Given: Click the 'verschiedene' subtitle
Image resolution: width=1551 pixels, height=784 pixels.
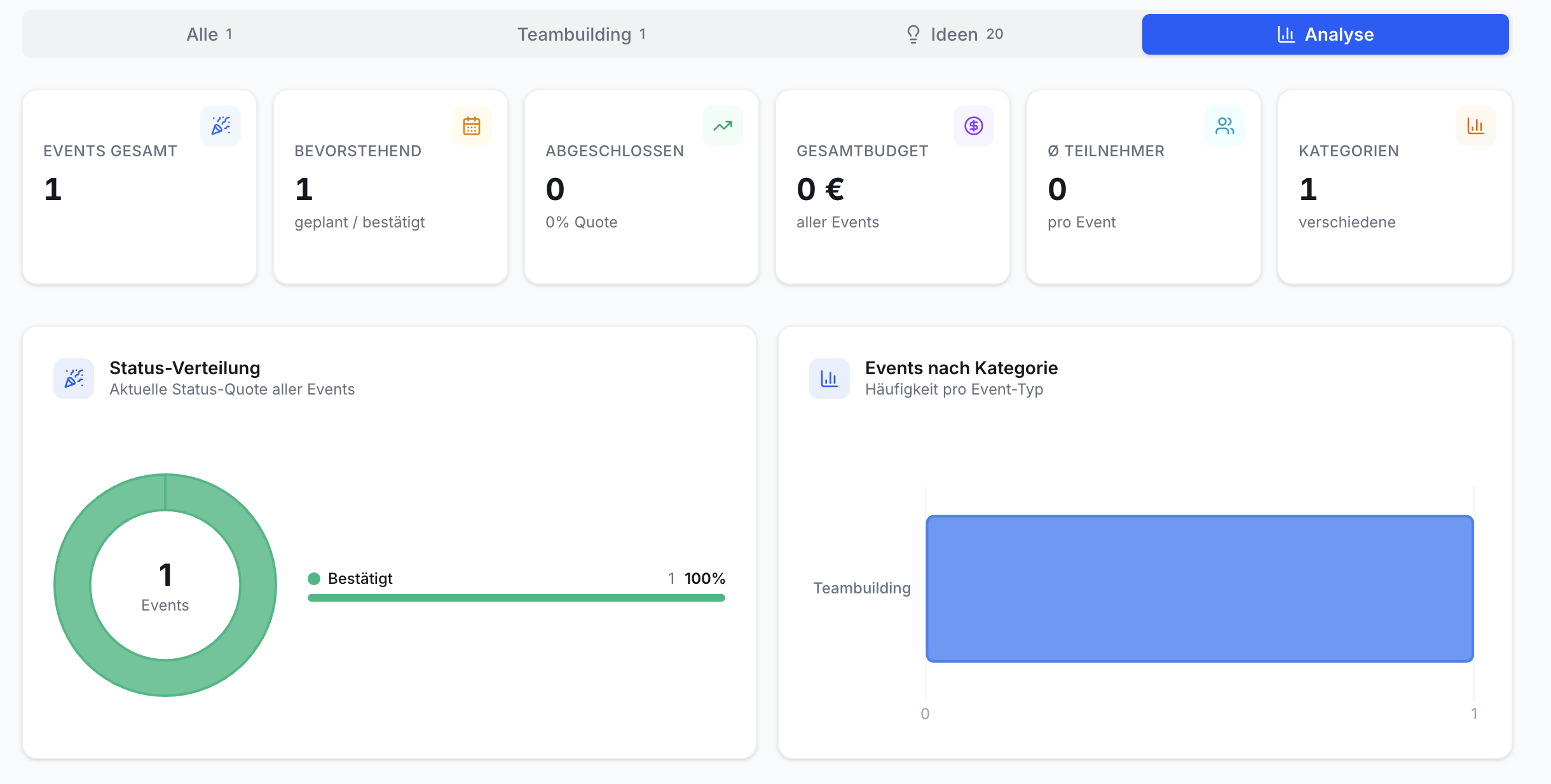Looking at the screenshot, I should click(1347, 222).
